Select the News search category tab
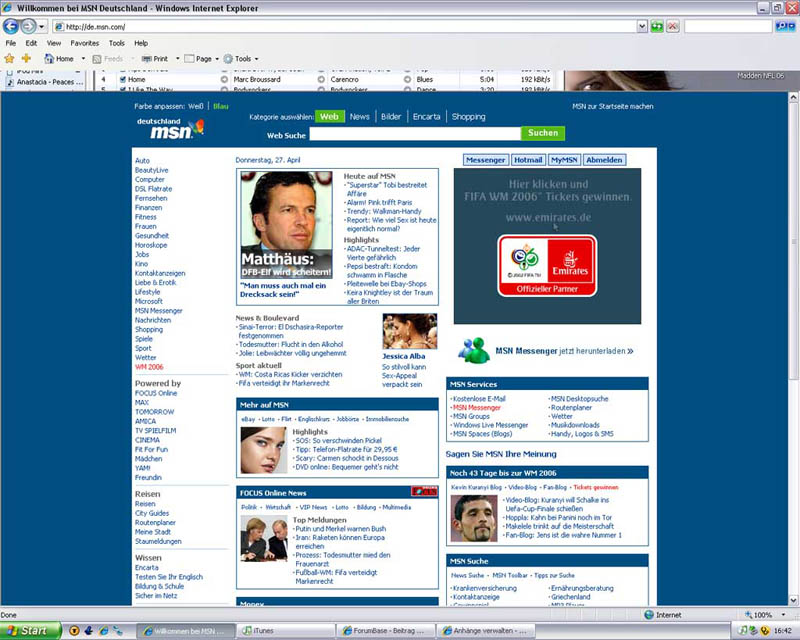 click(360, 117)
